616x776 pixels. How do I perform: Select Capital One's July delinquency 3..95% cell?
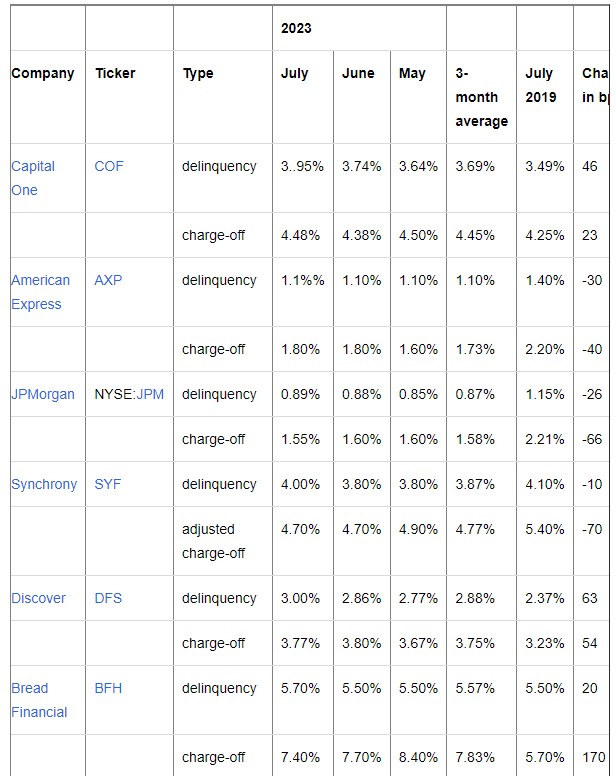[x=302, y=167]
